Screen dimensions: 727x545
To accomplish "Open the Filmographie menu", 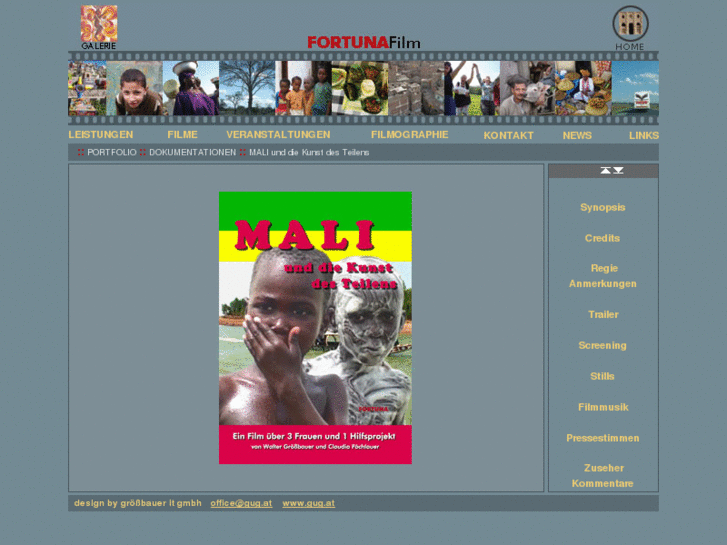I will click(409, 135).
